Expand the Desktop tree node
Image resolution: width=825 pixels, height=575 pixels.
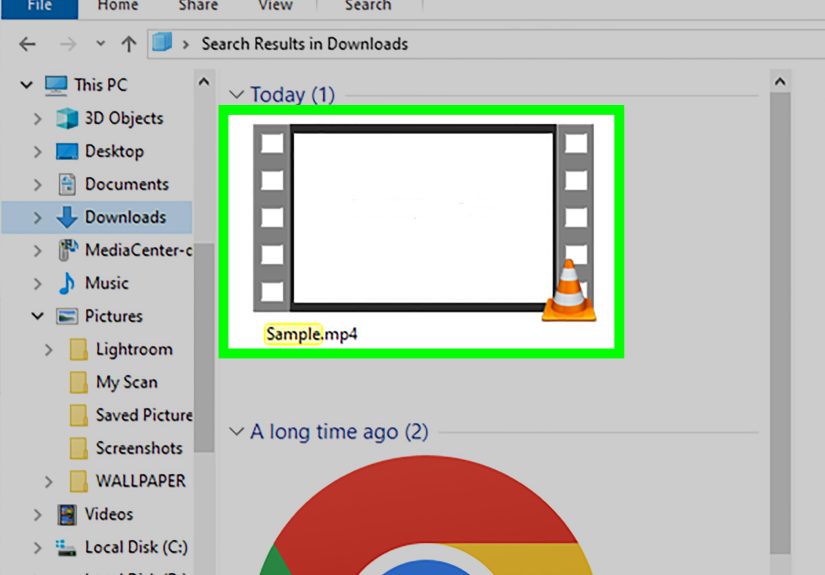37,152
